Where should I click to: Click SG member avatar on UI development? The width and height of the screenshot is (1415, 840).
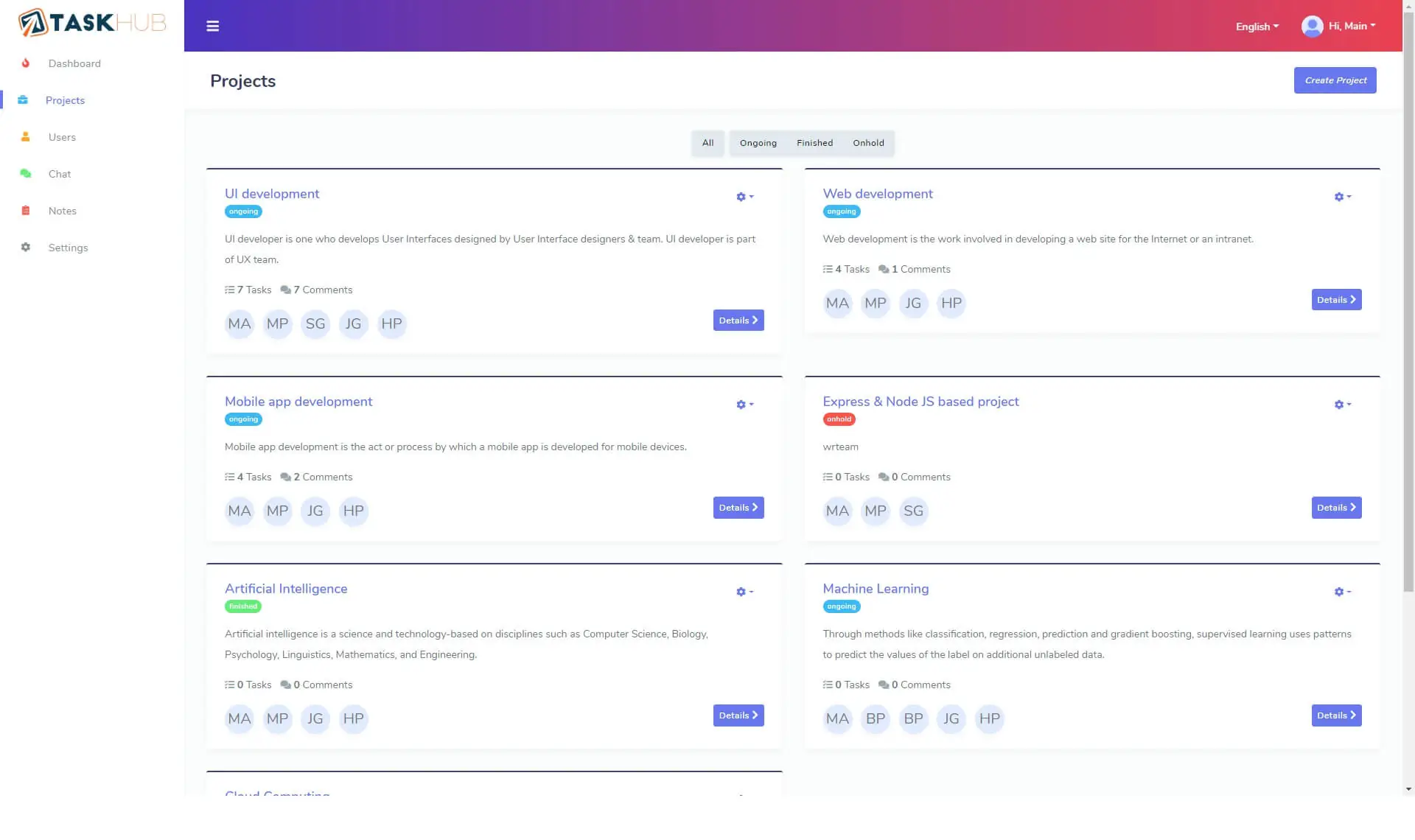click(x=315, y=324)
